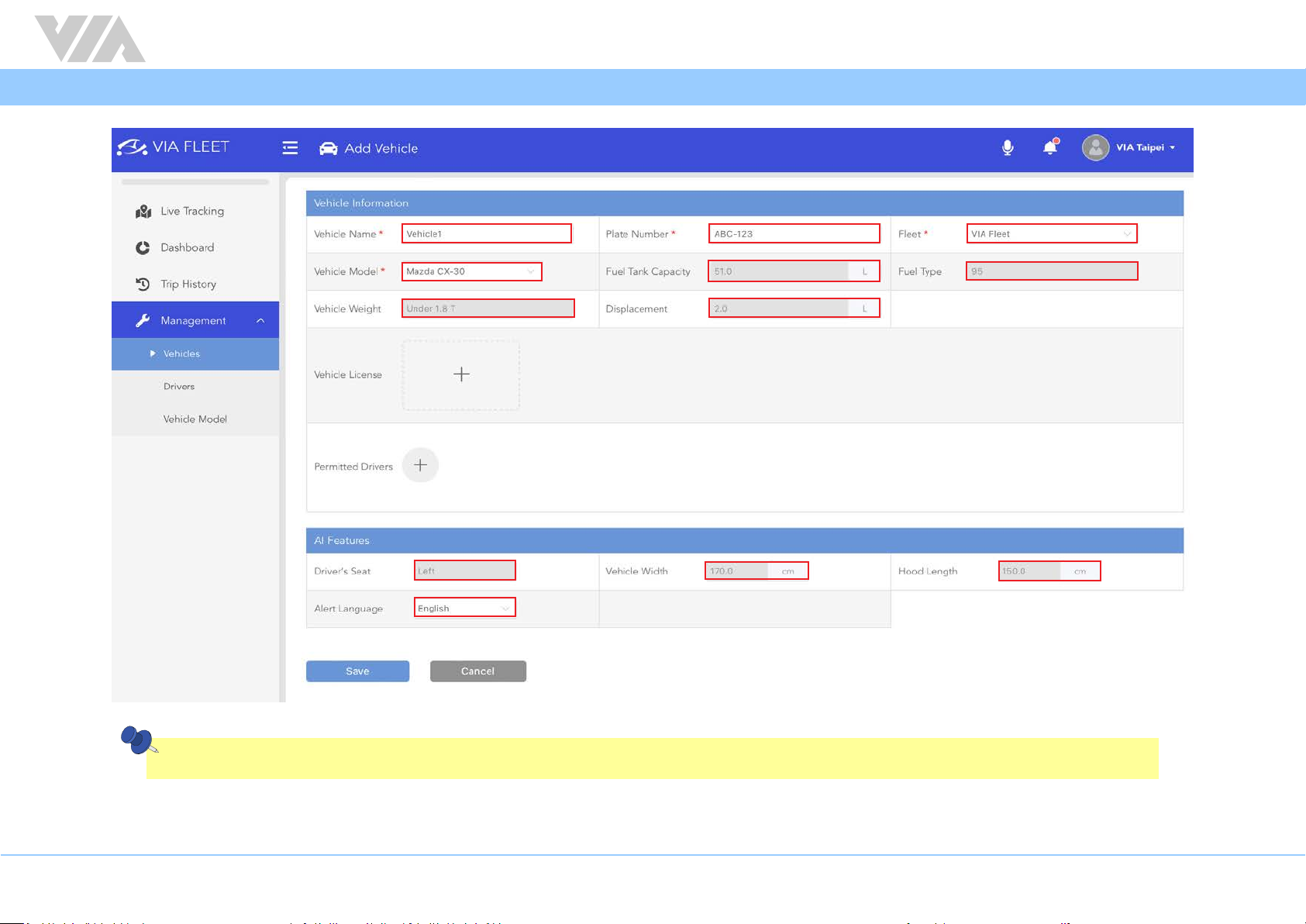Open the Fleet dropdown showing VIA Fleet

tap(1052, 233)
